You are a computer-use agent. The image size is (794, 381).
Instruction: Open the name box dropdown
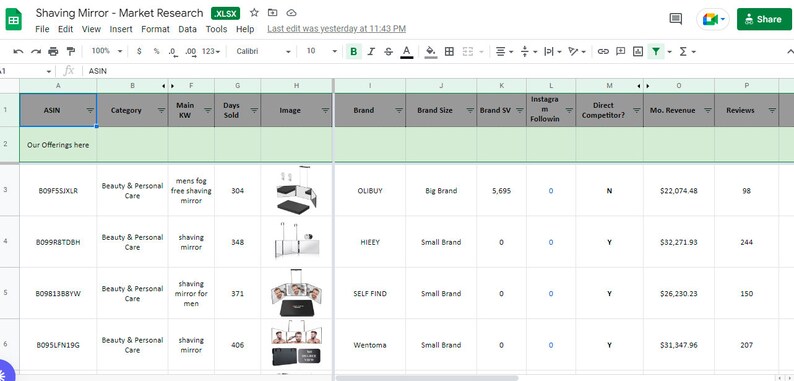point(49,71)
